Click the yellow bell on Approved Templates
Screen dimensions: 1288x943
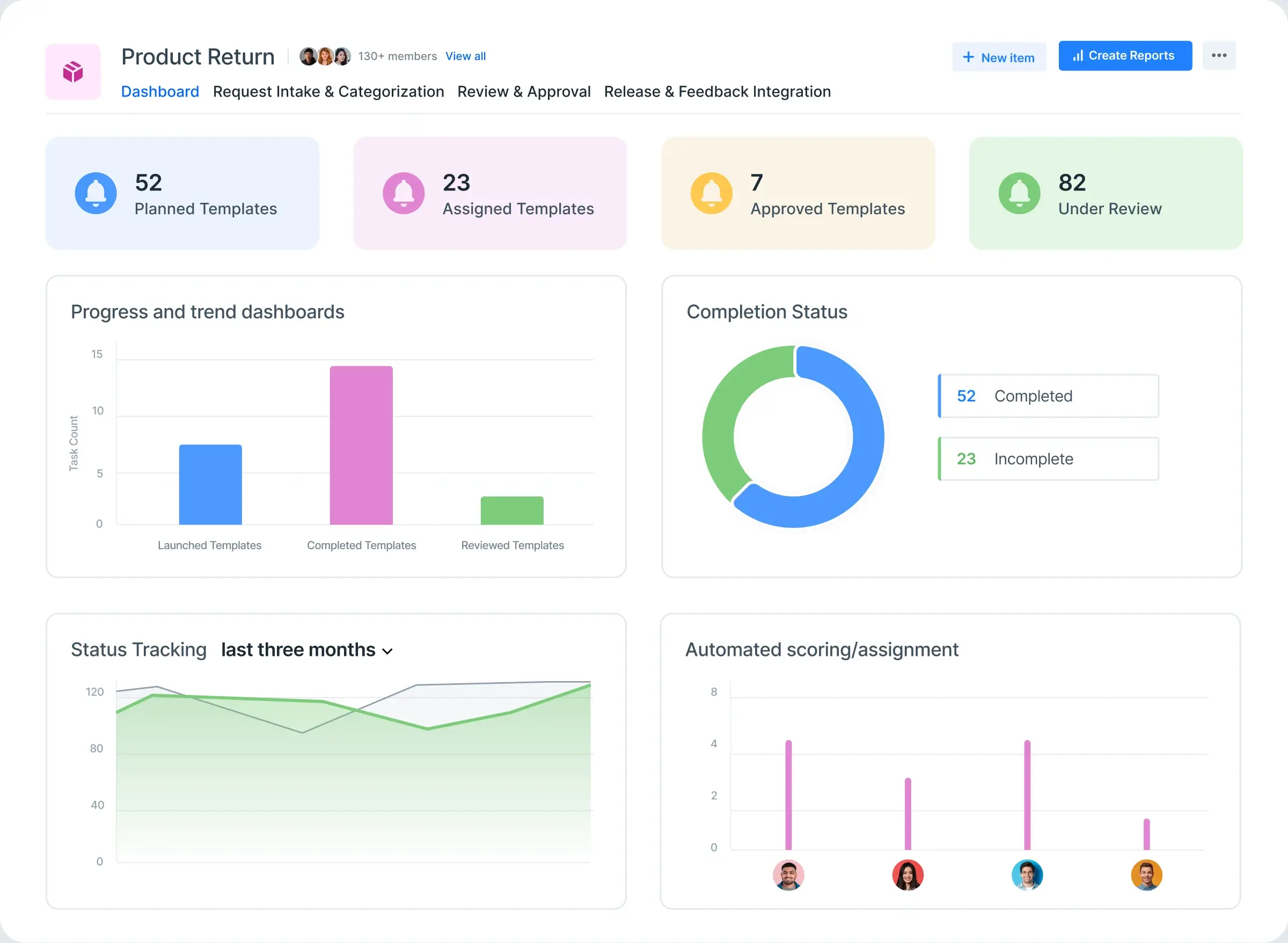[x=711, y=193]
